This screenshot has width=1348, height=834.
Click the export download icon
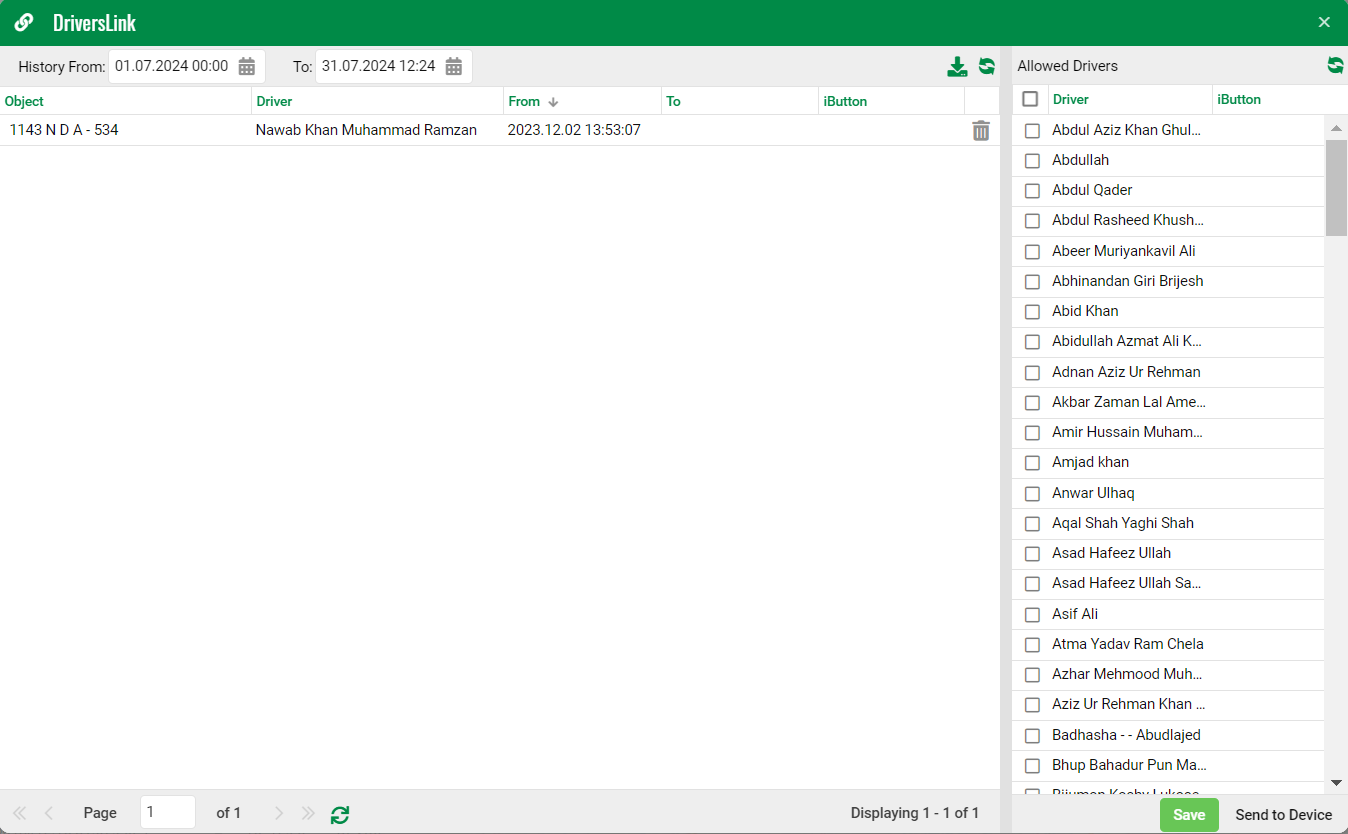(x=957, y=67)
